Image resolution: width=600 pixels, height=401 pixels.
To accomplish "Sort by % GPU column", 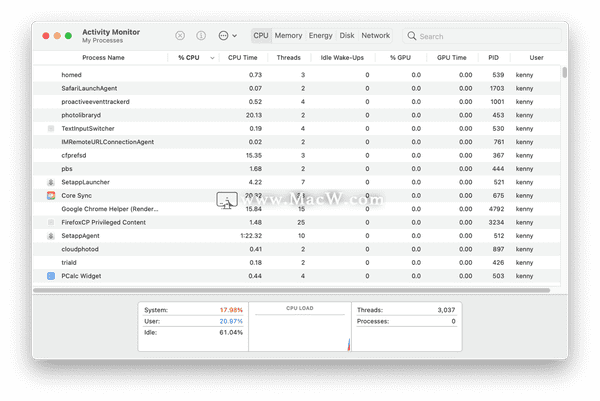I will click(400, 58).
